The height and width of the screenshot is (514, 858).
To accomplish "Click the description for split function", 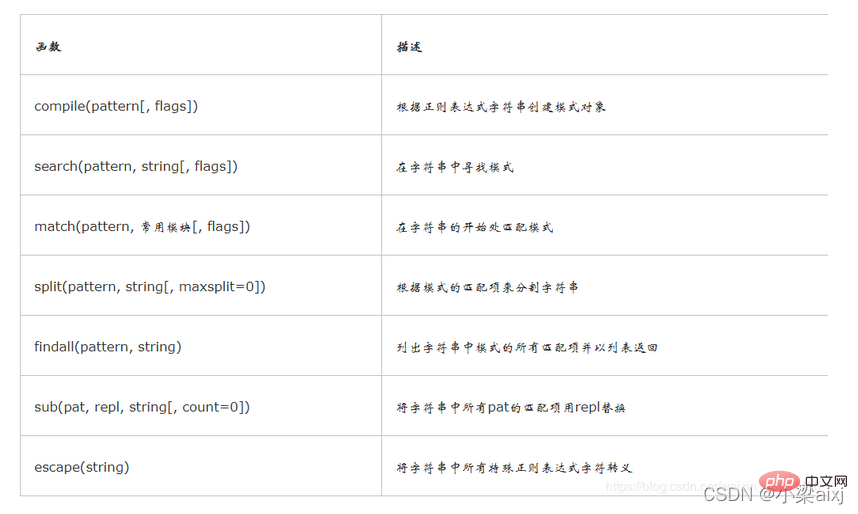I will 487,287.
